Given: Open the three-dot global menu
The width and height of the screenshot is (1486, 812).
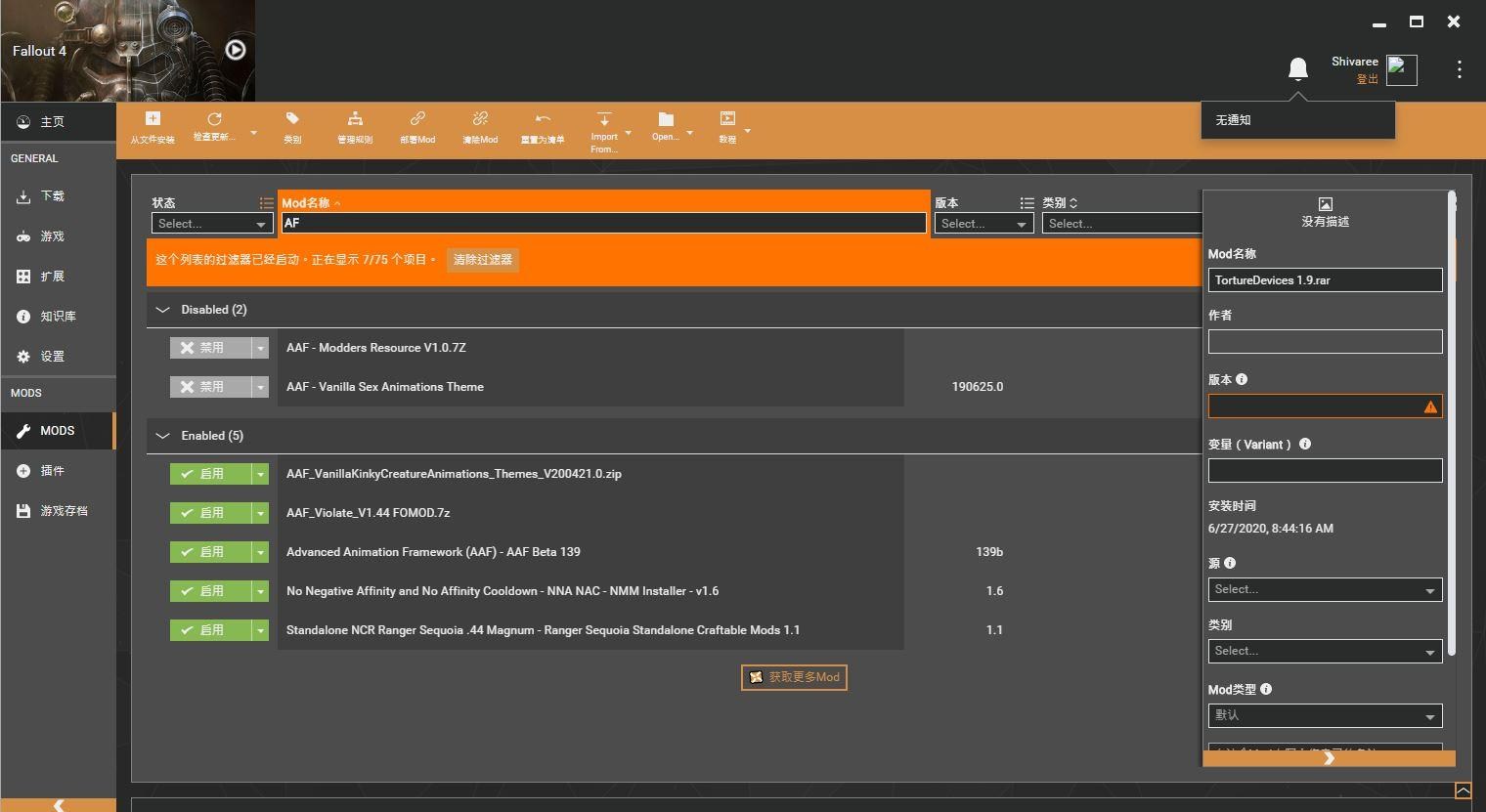Looking at the screenshot, I should tap(1459, 69).
